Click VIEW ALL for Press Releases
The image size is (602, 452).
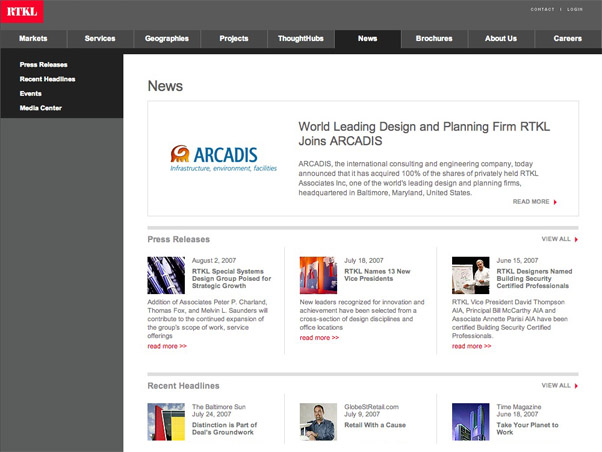(x=556, y=239)
